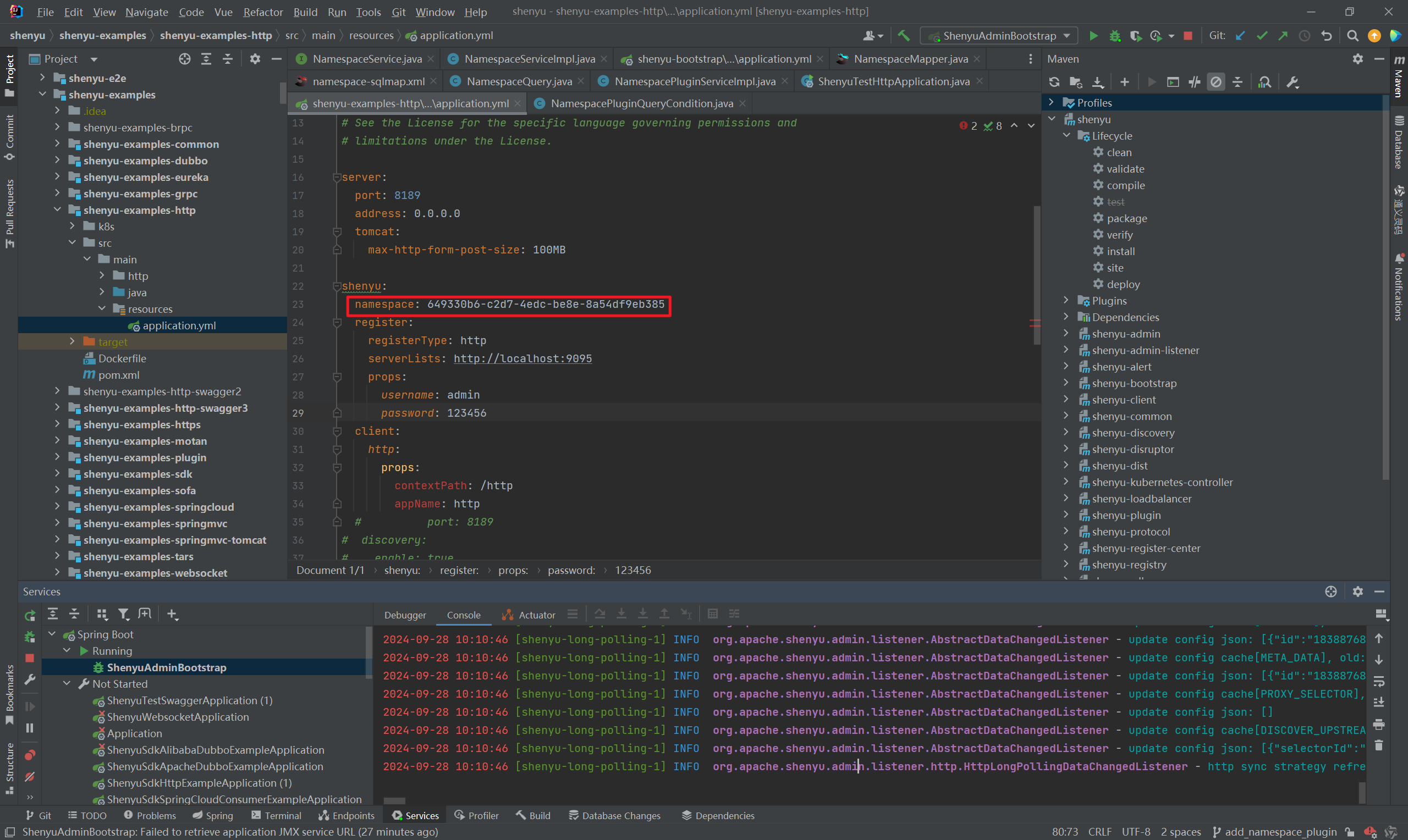Open Search Everywhere magnifier
1408x840 pixels.
(x=1352, y=36)
